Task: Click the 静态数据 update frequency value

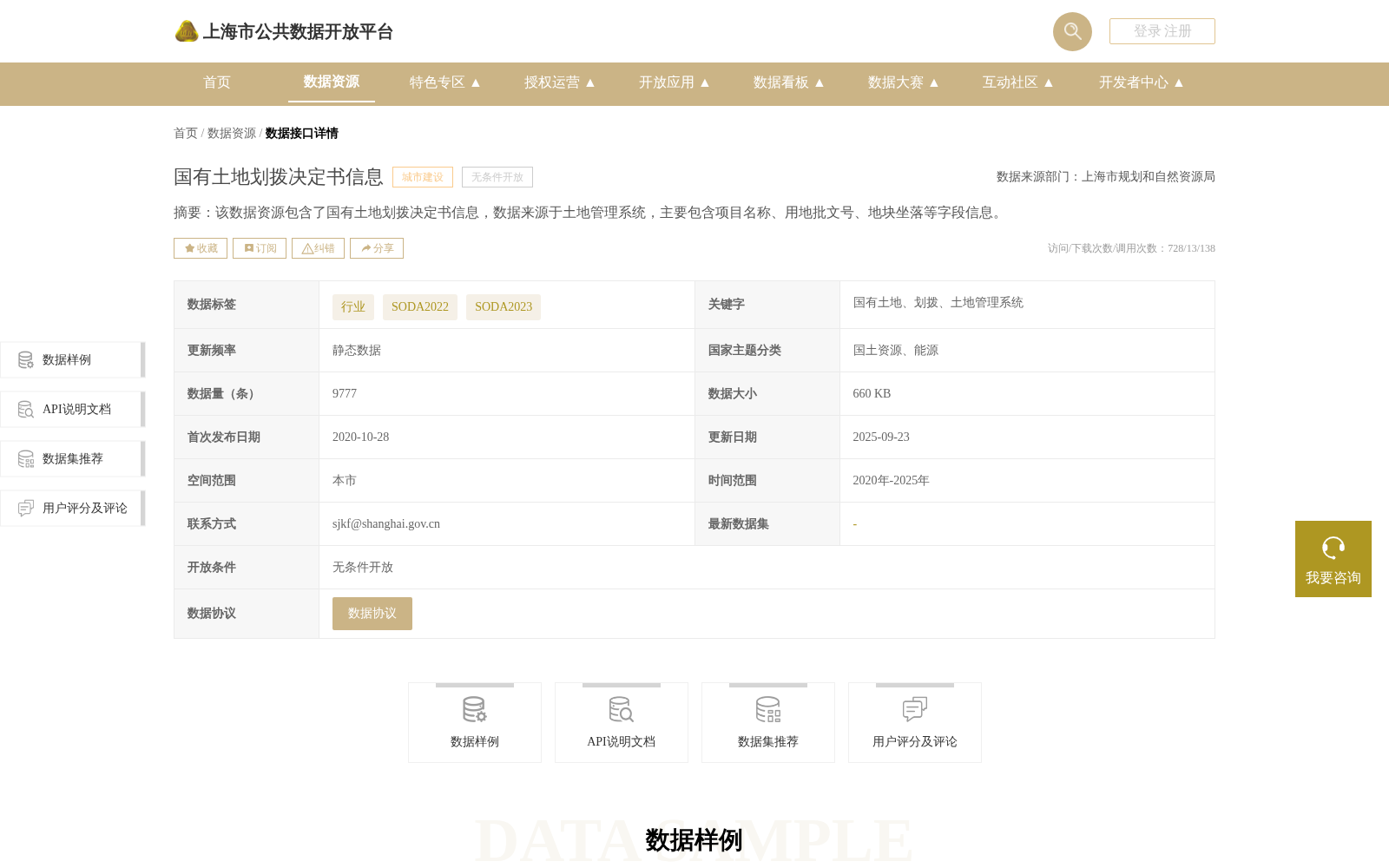Action: 357,351
